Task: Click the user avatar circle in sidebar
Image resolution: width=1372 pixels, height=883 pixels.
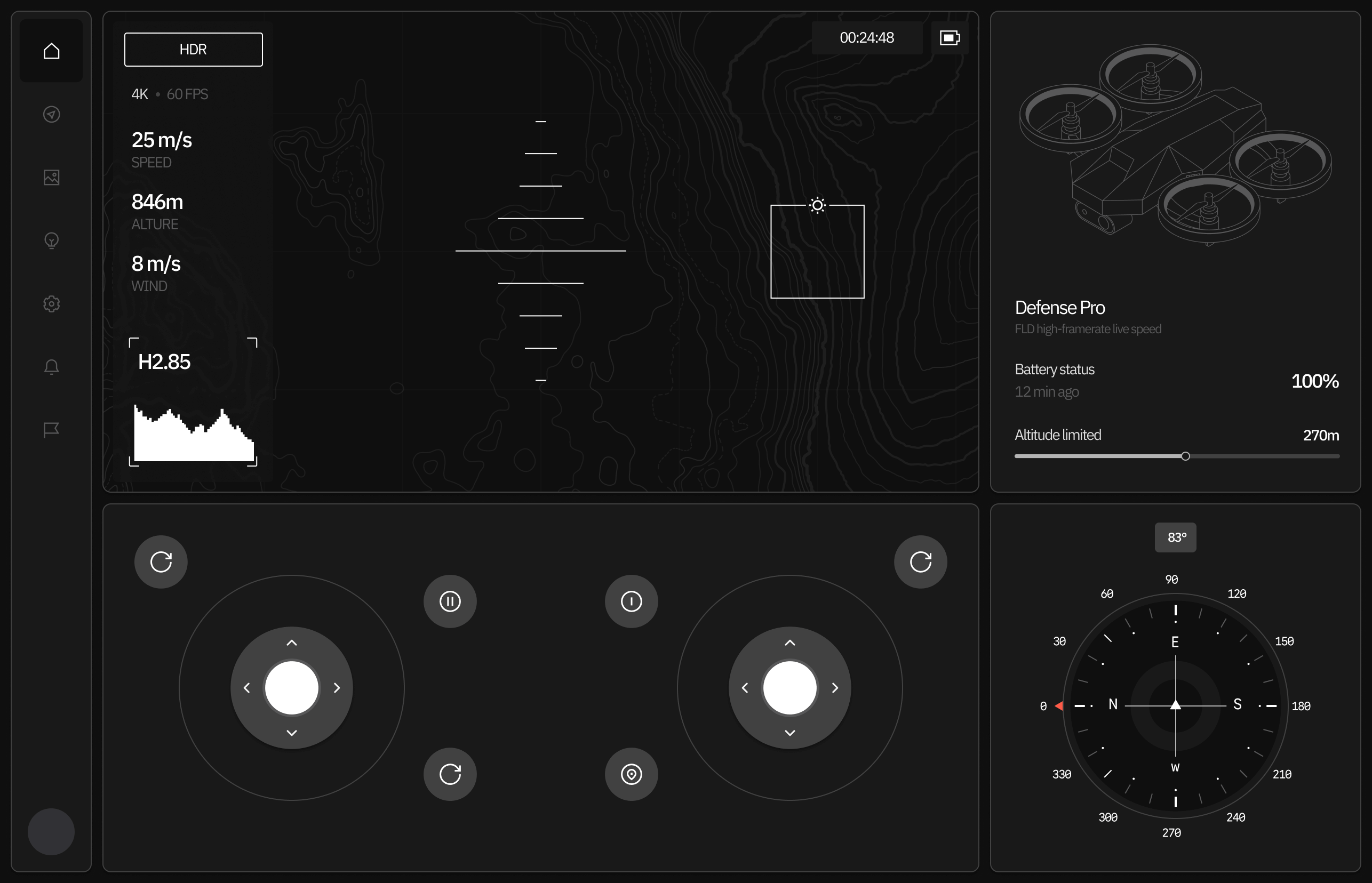Action: [x=51, y=831]
